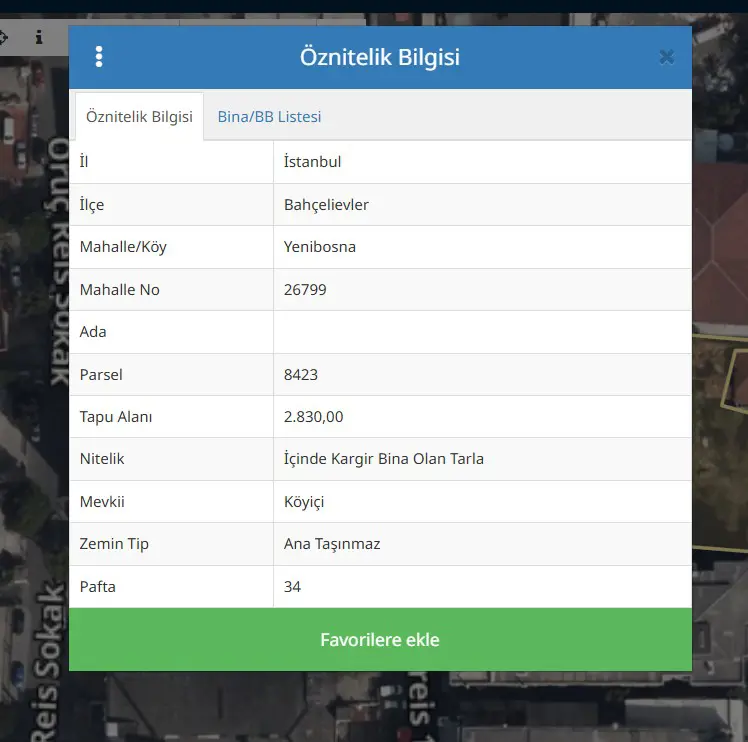Click the Pafta label

click(x=98, y=586)
